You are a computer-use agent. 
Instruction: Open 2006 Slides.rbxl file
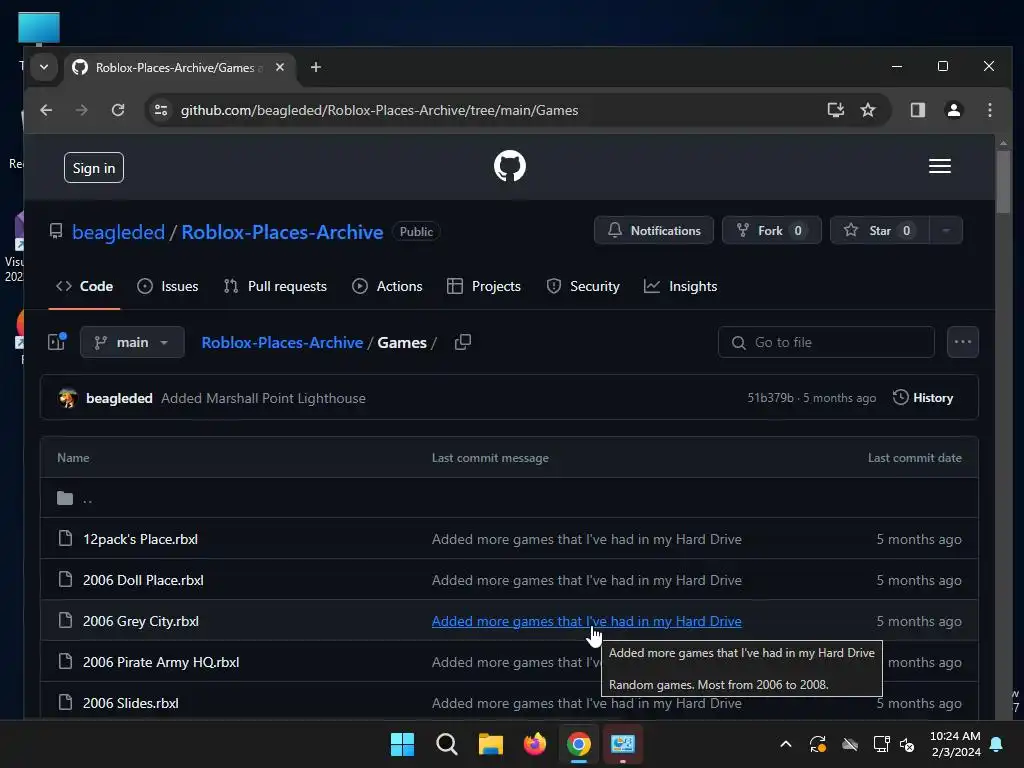pyautogui.click(x=131, y=703)
